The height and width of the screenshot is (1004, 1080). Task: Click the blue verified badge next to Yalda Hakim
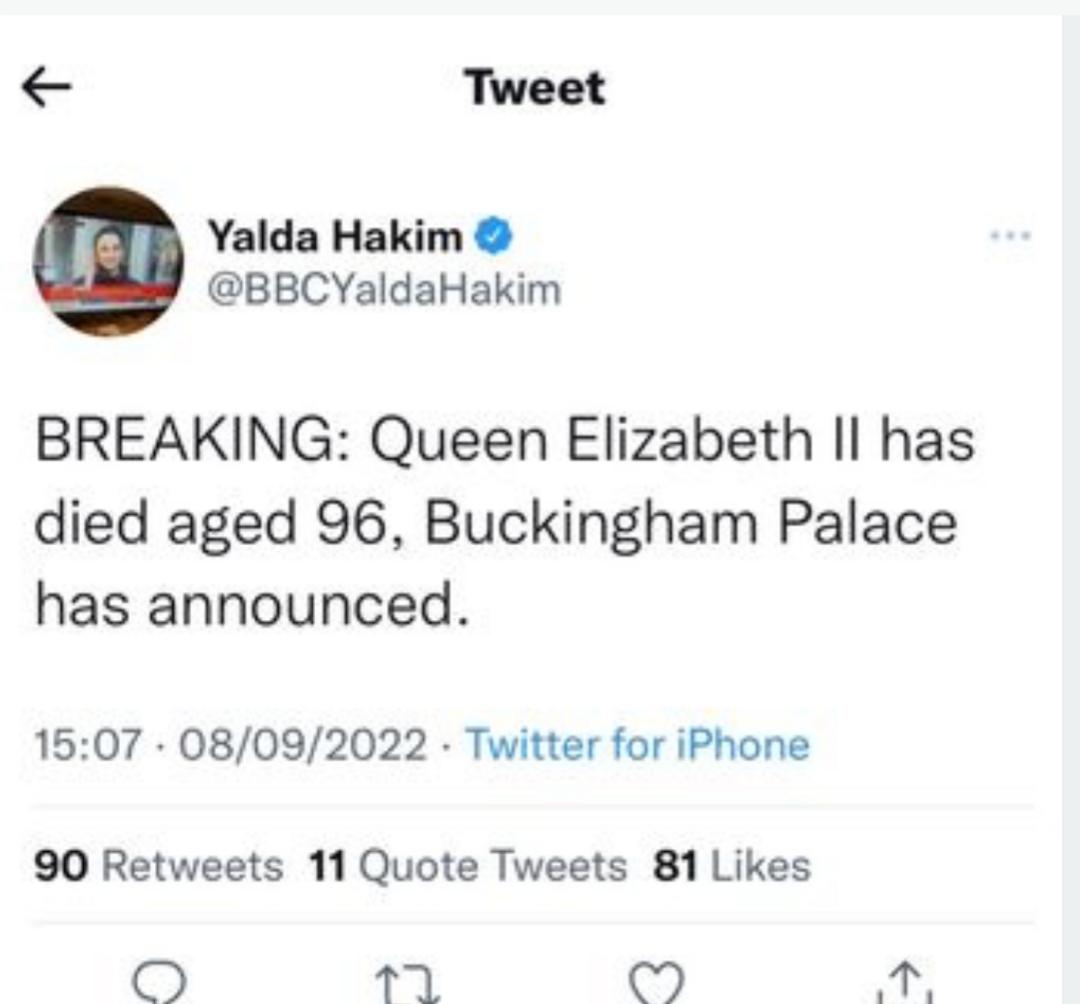pos(492,237)
